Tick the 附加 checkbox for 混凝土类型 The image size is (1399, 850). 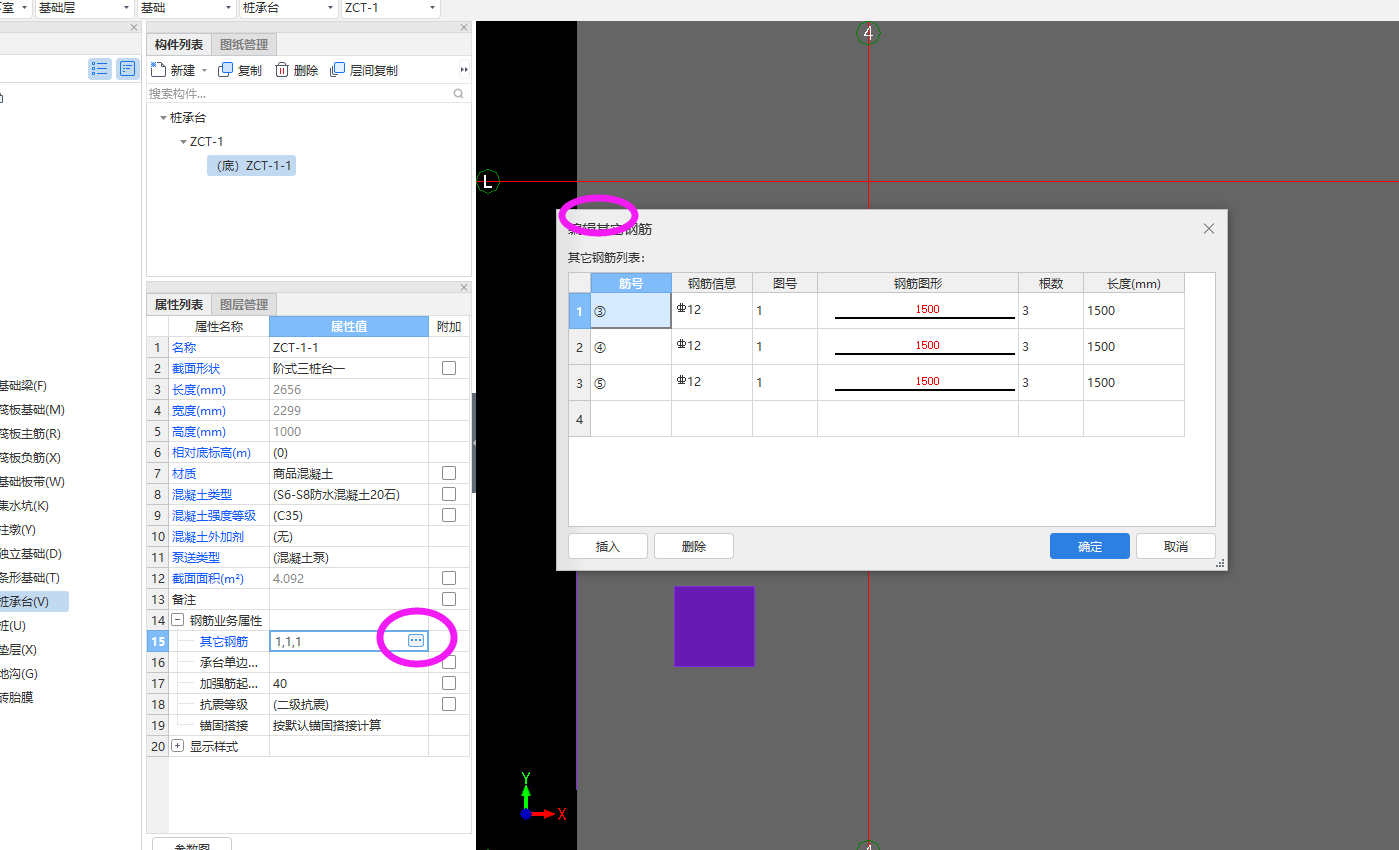[x=449, y=494]
